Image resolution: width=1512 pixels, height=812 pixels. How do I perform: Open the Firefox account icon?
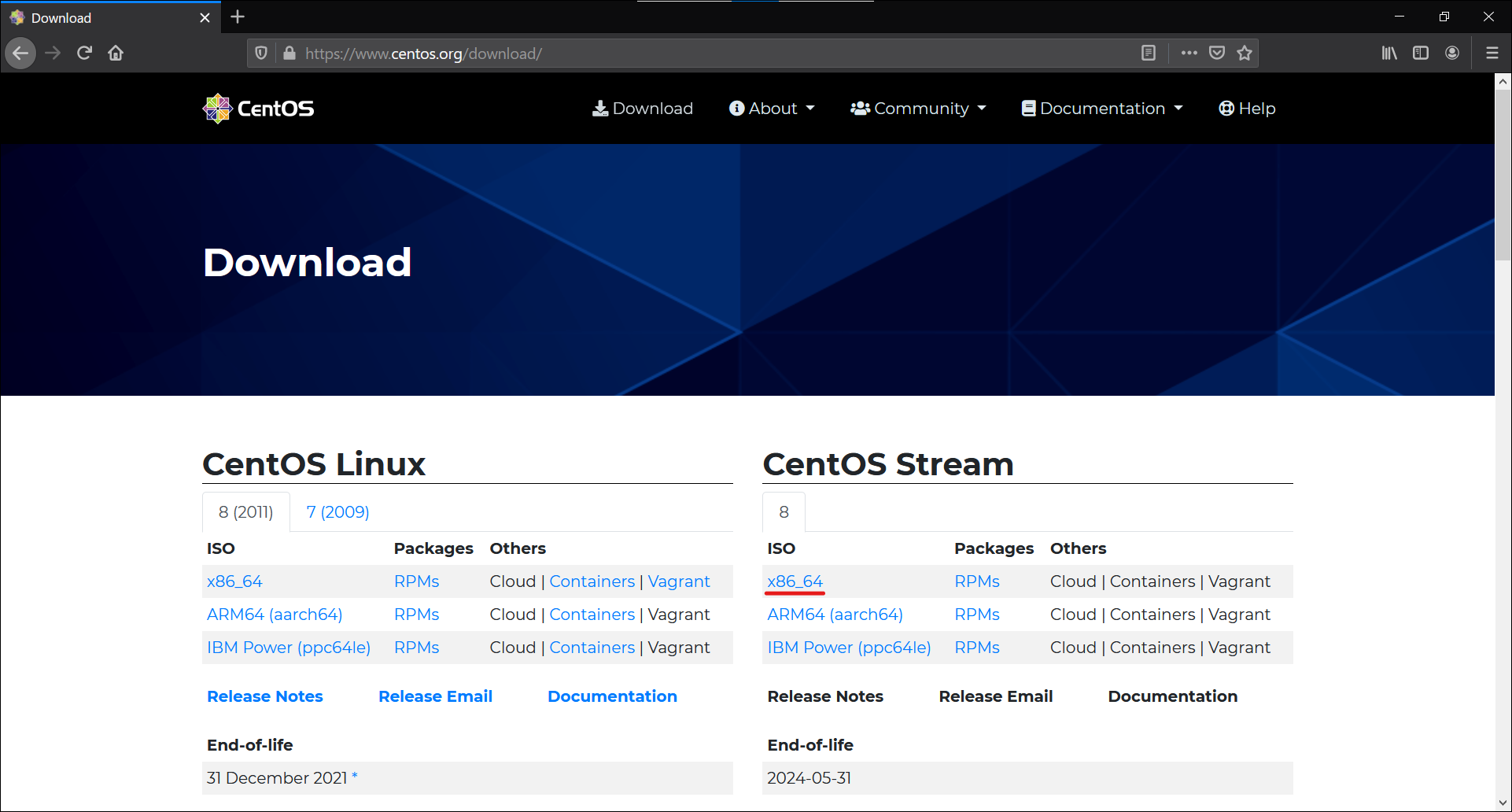(1452, 54)
